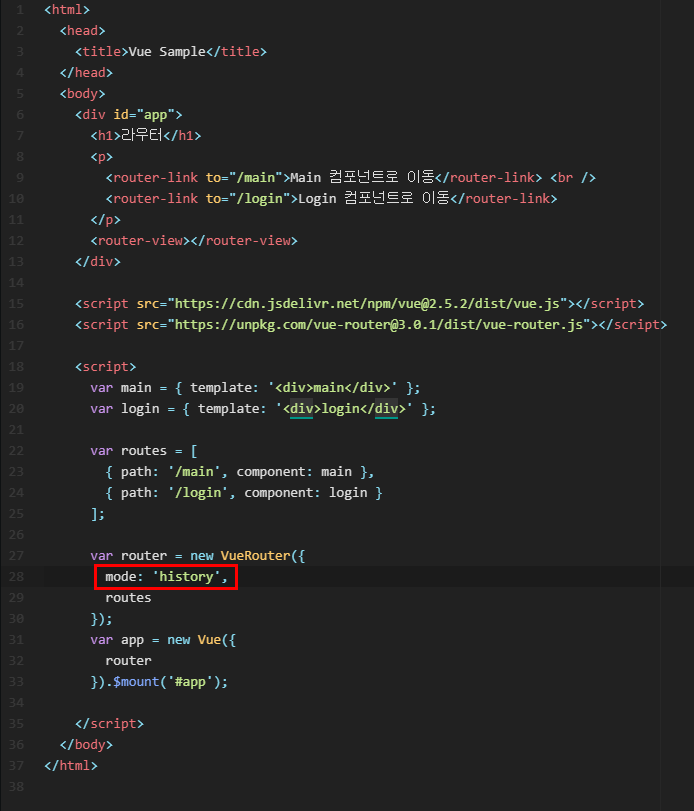The image size is (694, 811).
Task: Click the opening <p> tag on line 8
Action: (x=102, y=157)
